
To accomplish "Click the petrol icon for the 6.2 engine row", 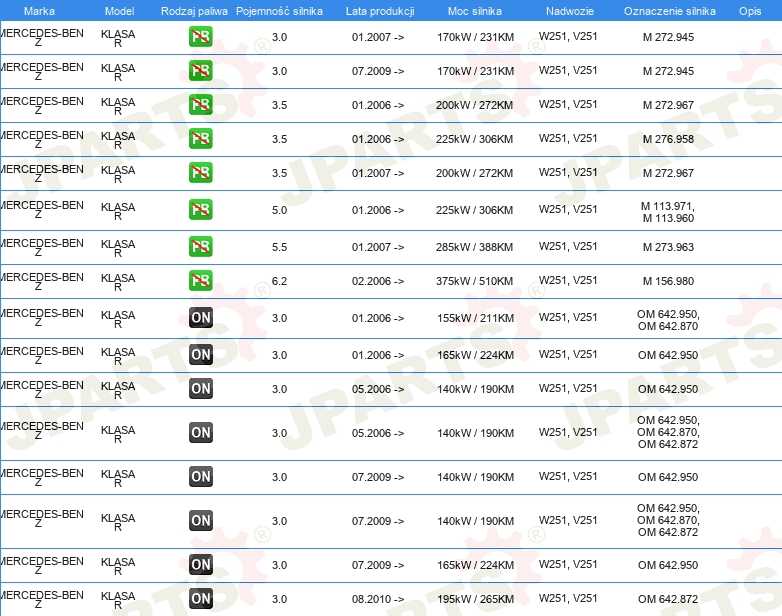I will [200, 280].
